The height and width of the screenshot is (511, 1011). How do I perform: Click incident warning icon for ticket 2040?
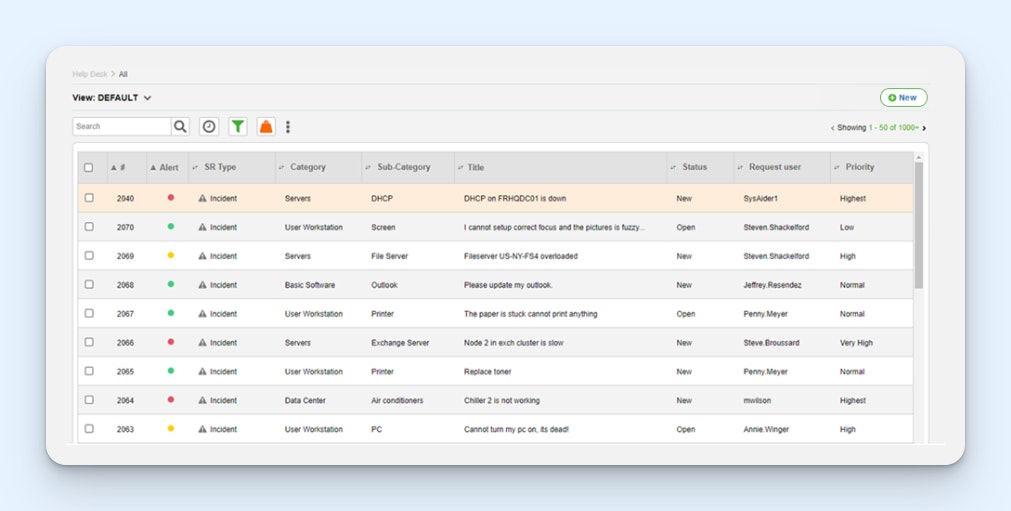point(203,199)
